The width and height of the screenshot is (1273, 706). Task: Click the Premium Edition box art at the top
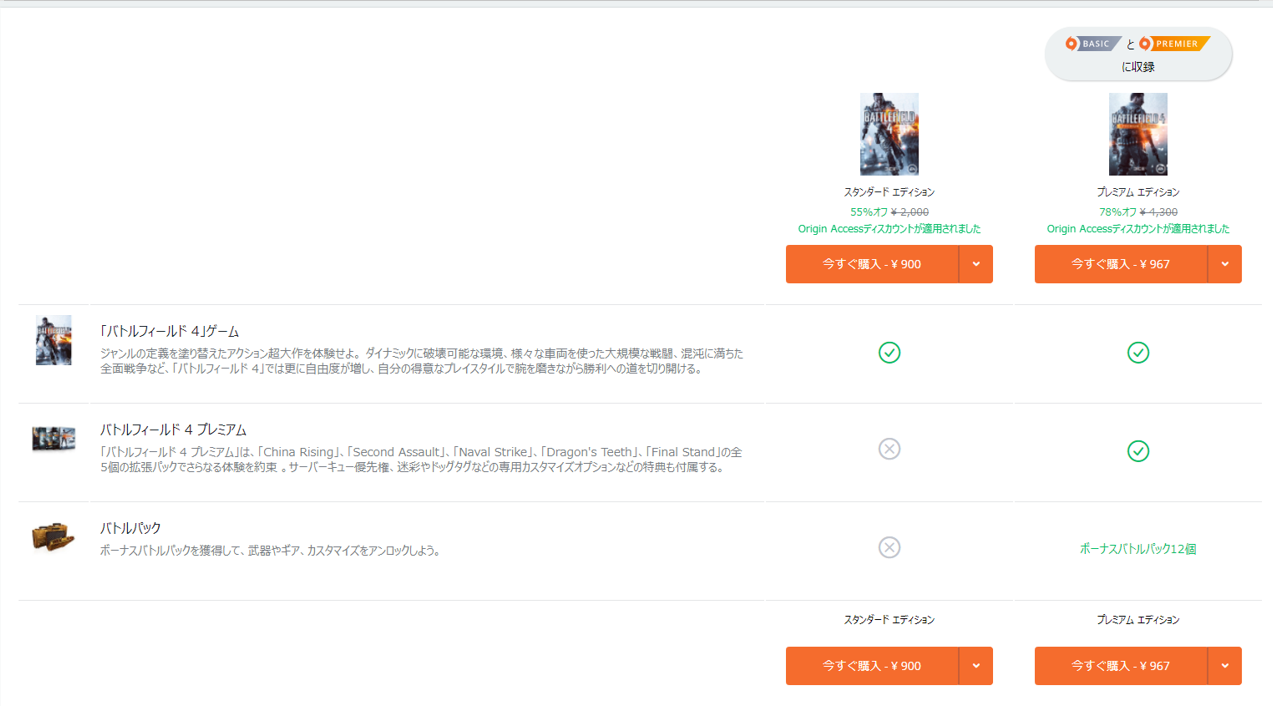coord(1138,134)
